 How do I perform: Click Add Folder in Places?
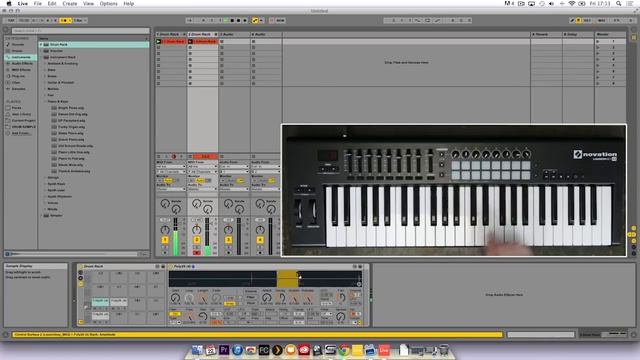tap(21, 133)
